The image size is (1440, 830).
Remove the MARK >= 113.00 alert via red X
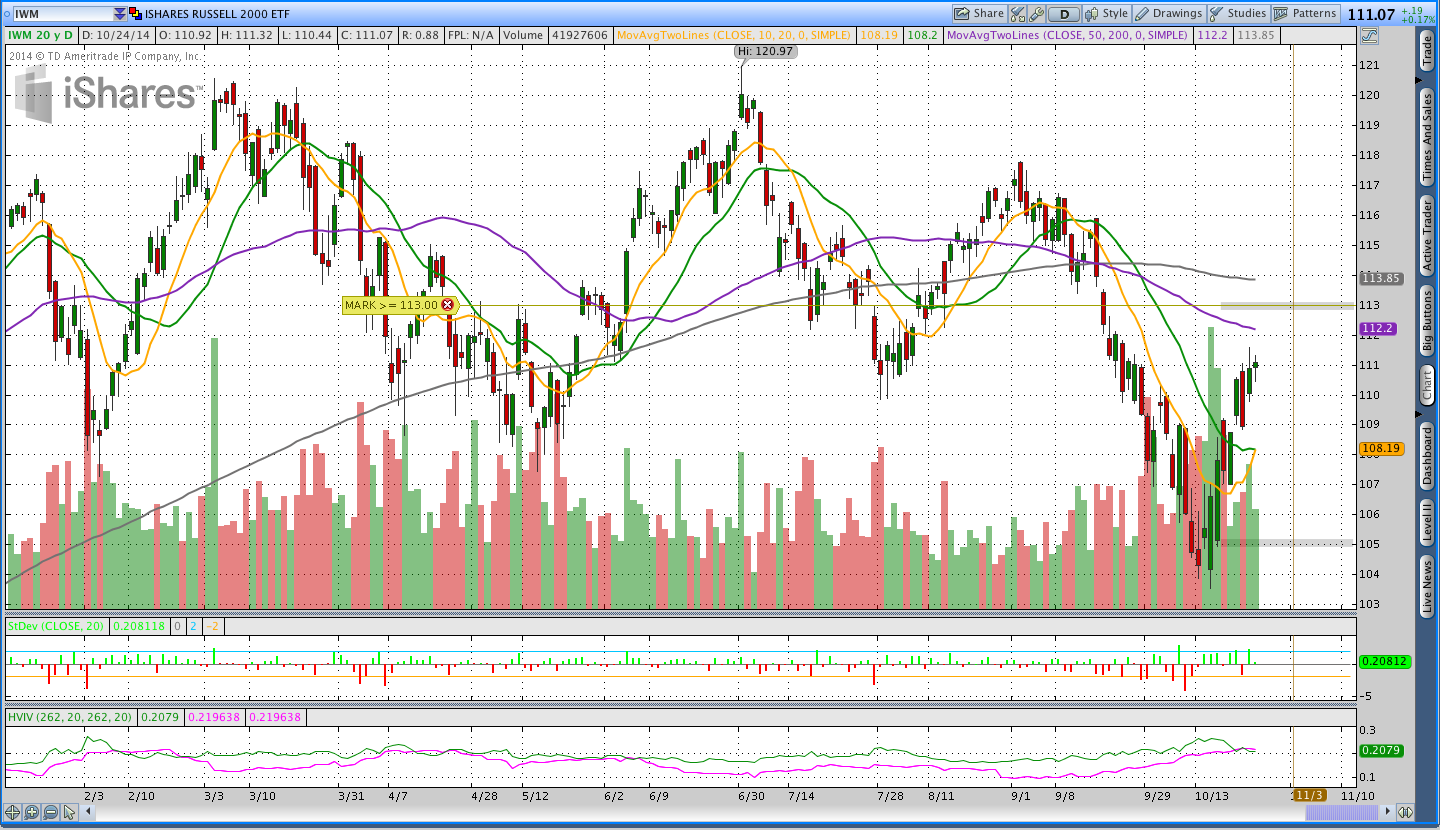pyautogui.click(x=447, y=305)
